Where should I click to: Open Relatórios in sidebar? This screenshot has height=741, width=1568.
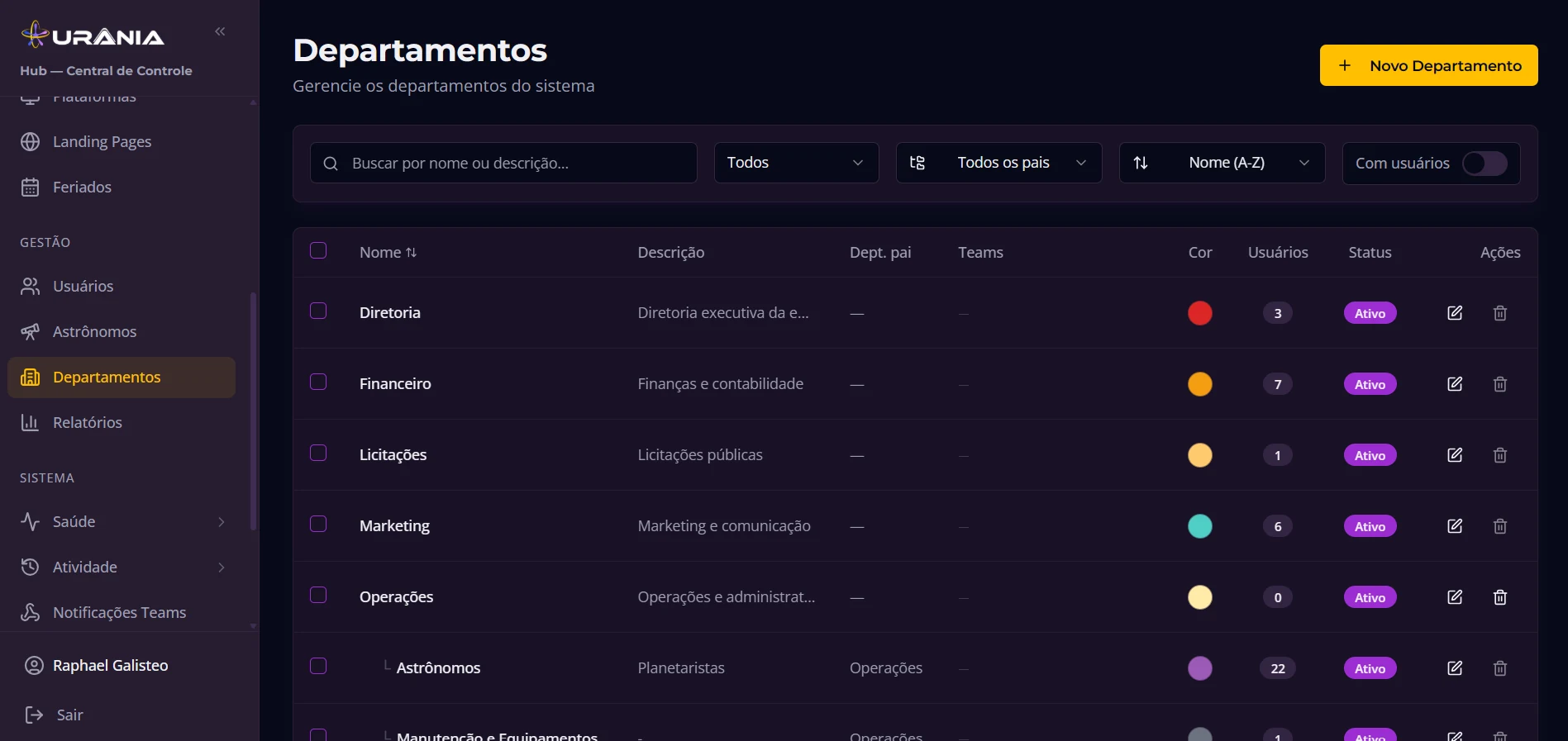[122, 422]
